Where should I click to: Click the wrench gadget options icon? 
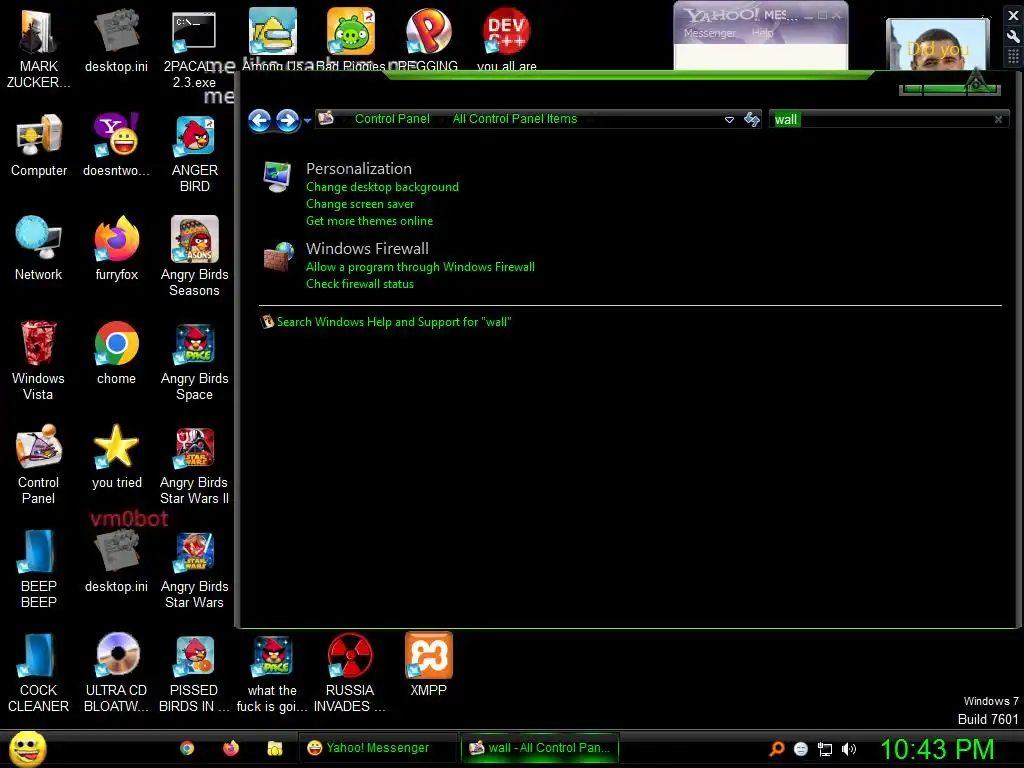[x=1013, y=36]
